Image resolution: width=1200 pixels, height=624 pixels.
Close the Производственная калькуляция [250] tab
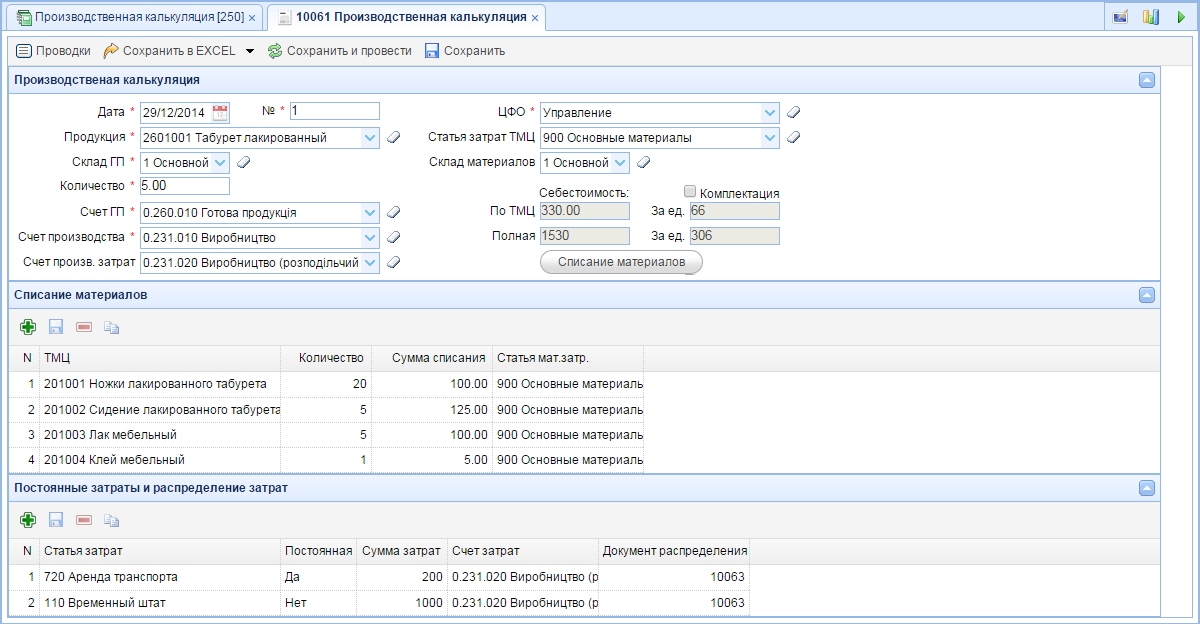(x=251, y=18)
